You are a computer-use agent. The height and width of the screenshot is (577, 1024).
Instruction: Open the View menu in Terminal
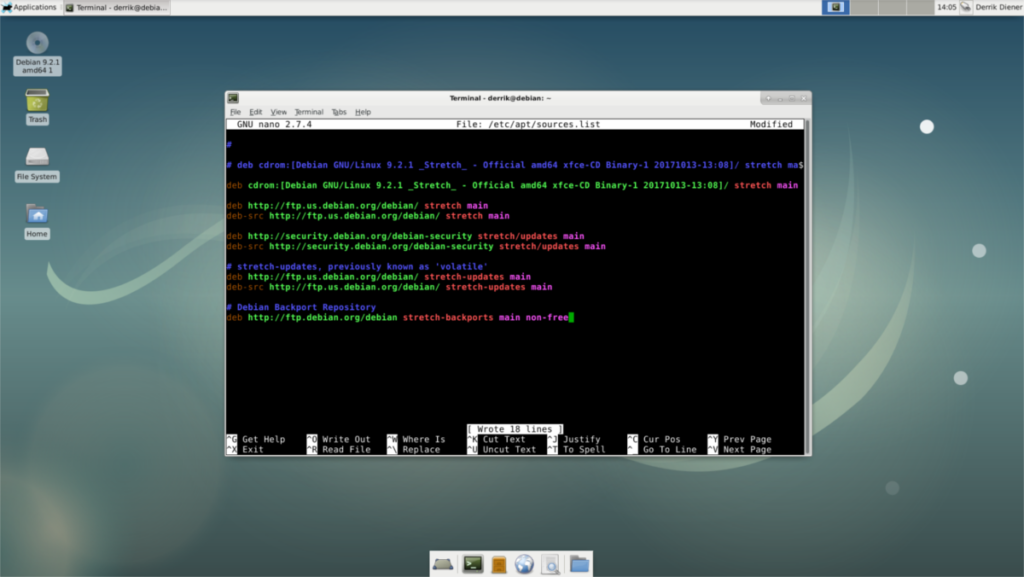click(x=279, y=111)
